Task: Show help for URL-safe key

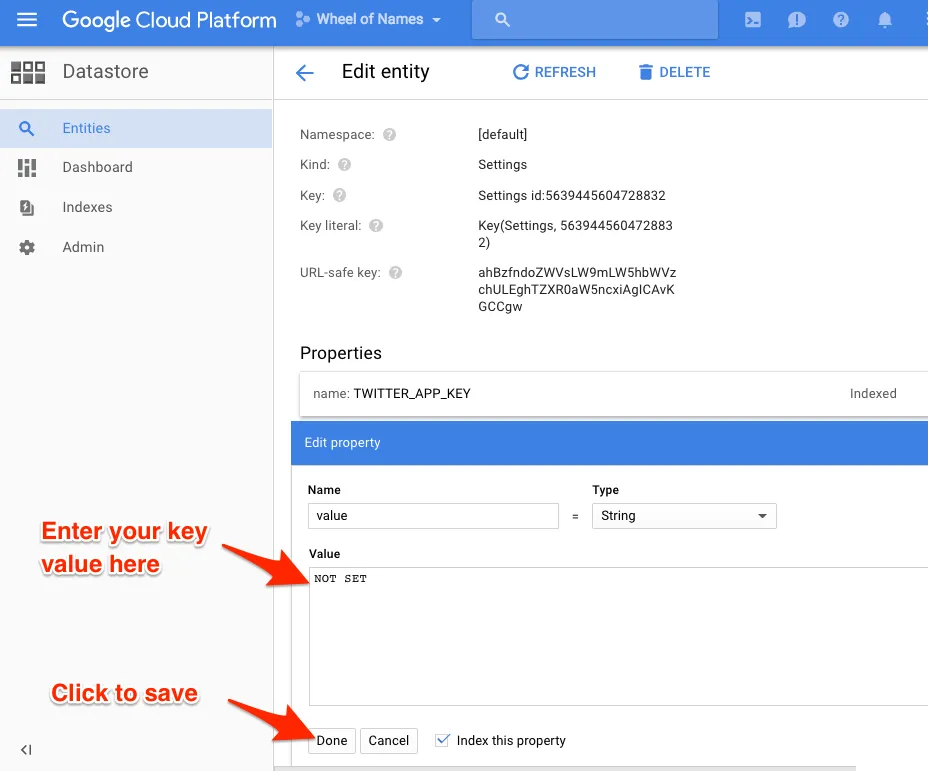Action: click(x=395, y=273)
